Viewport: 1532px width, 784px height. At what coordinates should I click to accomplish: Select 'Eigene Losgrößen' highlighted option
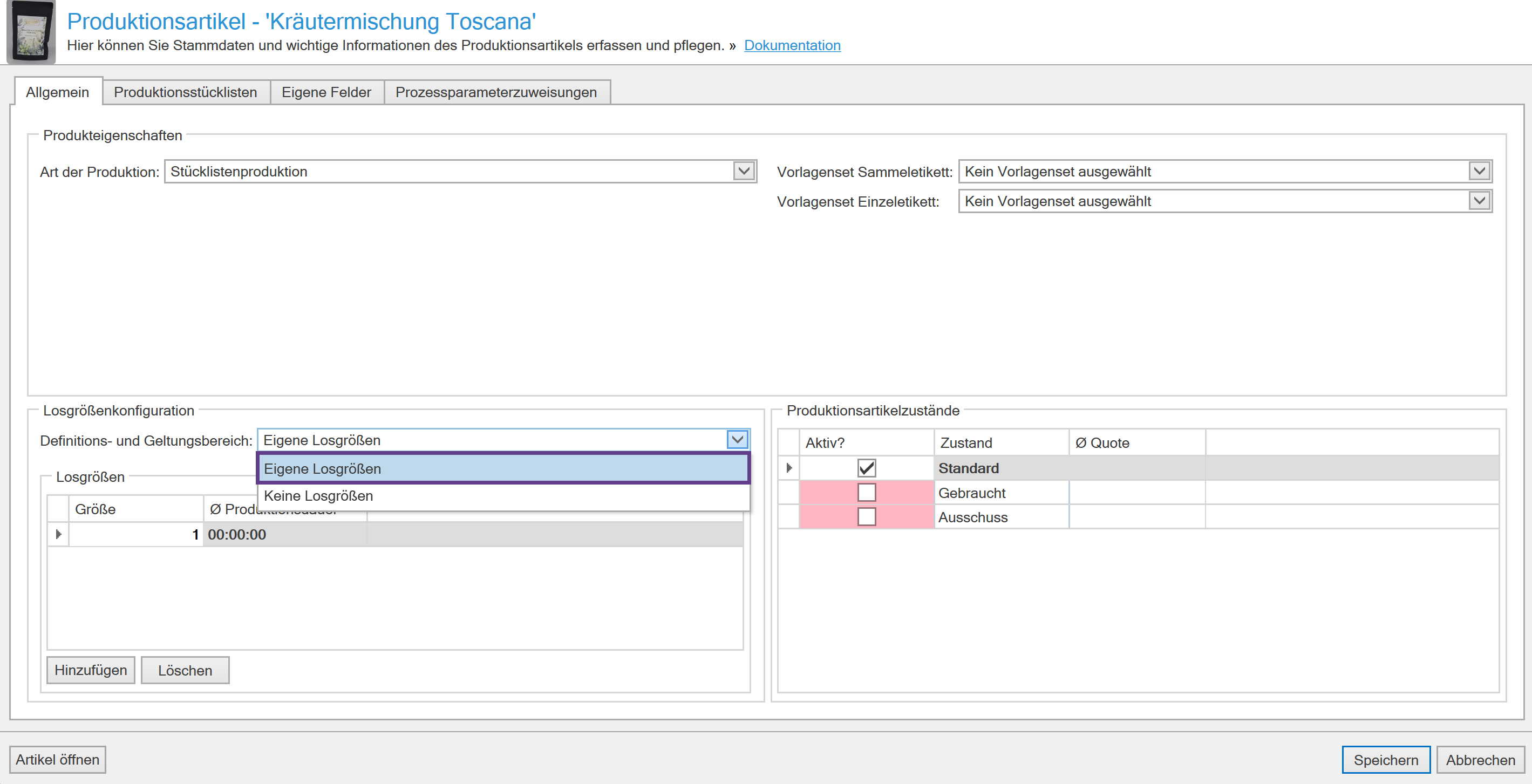(322, 469)
